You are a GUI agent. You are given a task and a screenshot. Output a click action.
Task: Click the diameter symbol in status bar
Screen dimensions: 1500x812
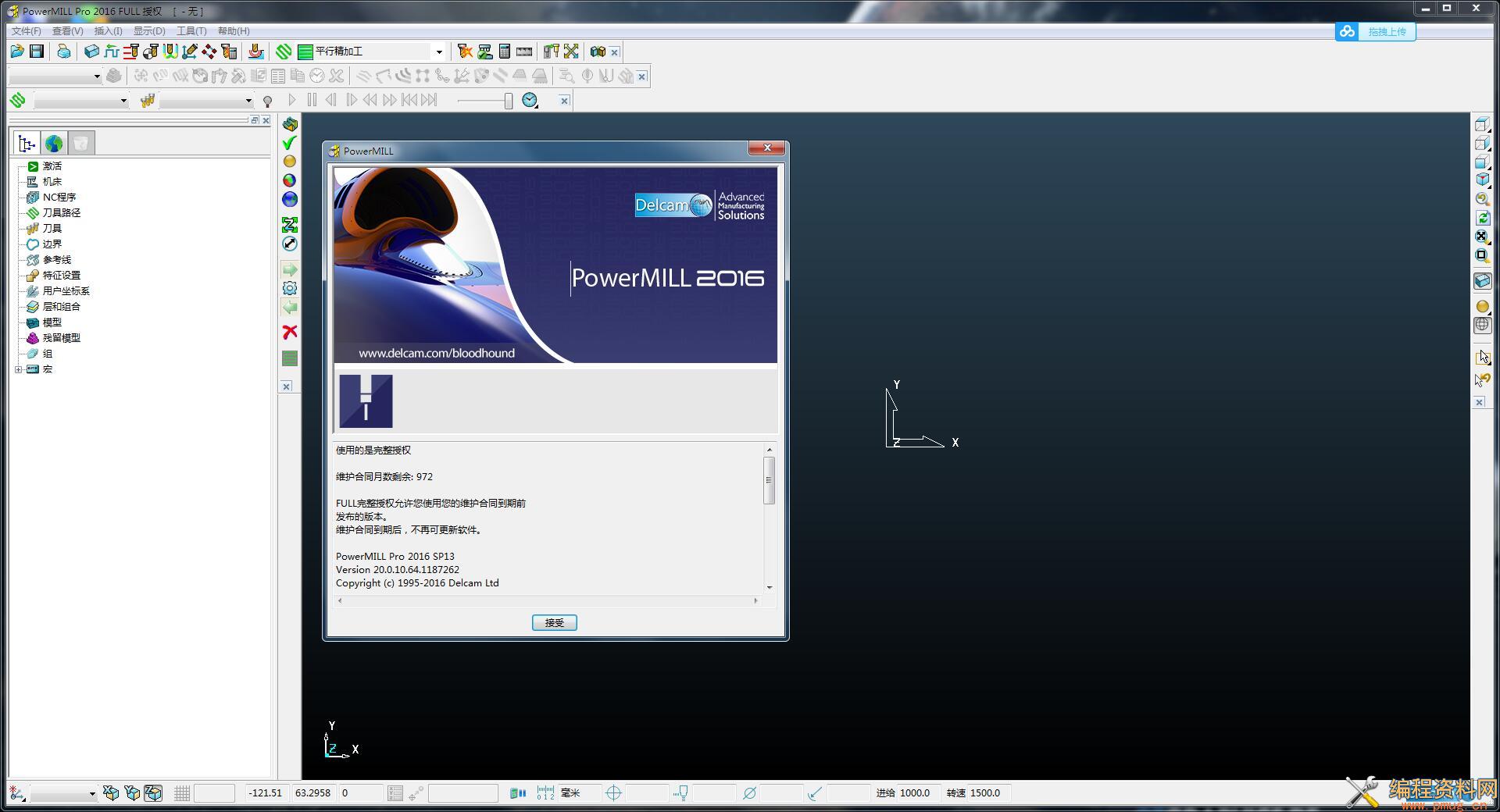click(x=749, y=793)
